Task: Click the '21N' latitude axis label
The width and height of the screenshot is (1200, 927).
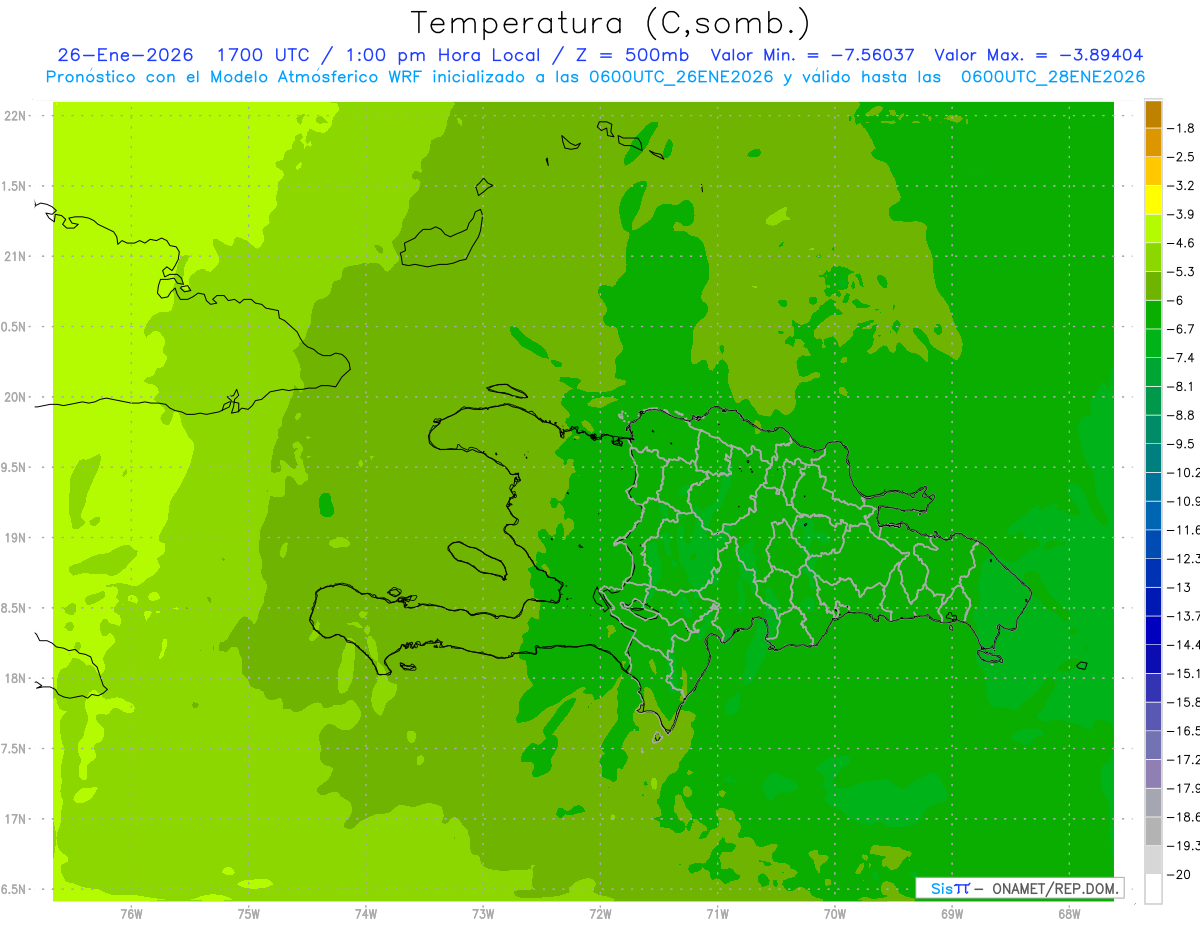Action: [16, 256]
